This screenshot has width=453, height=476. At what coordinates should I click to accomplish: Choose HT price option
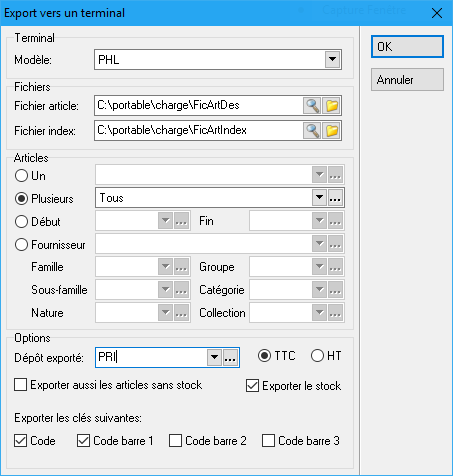click(x=317, y=356)
